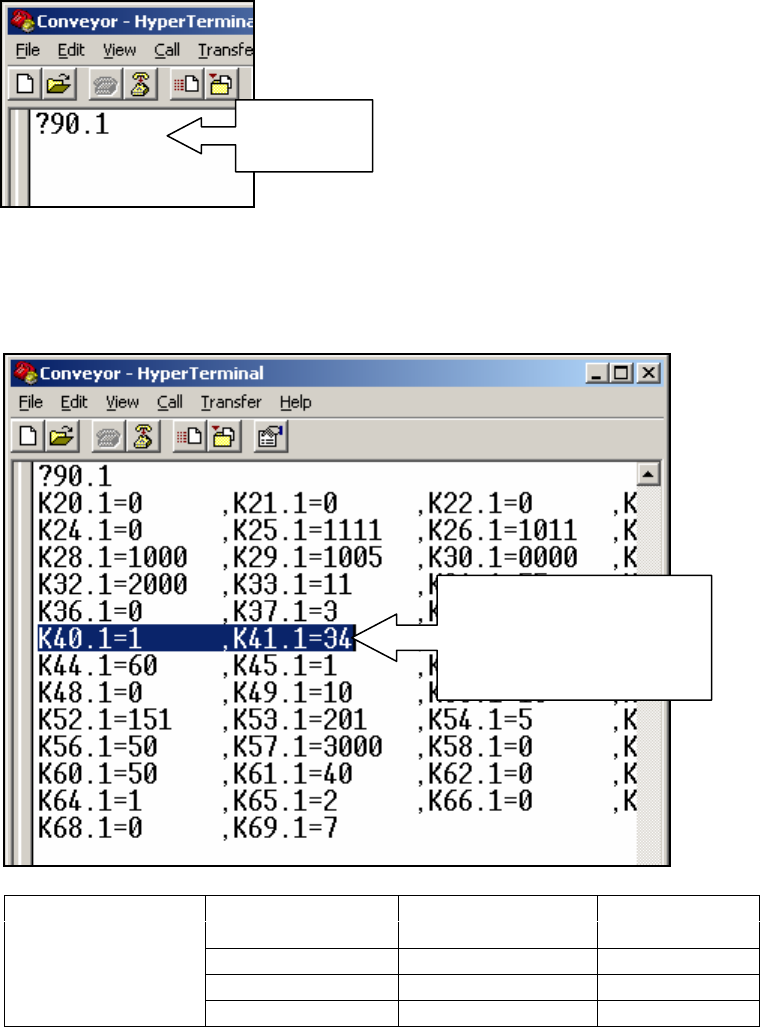760x1027 pixels.
Task: Click K36.1=0 value
Action: 90,612
